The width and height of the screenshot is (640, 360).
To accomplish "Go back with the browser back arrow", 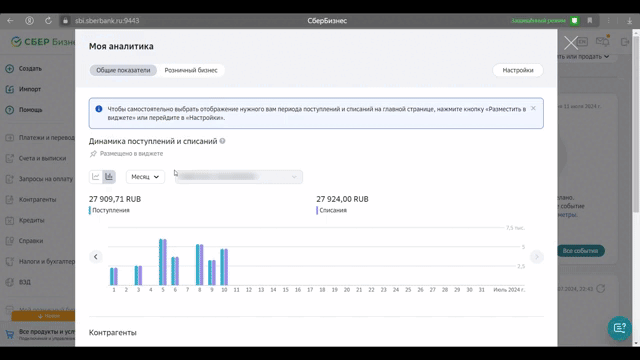I will pyautogui.click(x=10, y=20).
